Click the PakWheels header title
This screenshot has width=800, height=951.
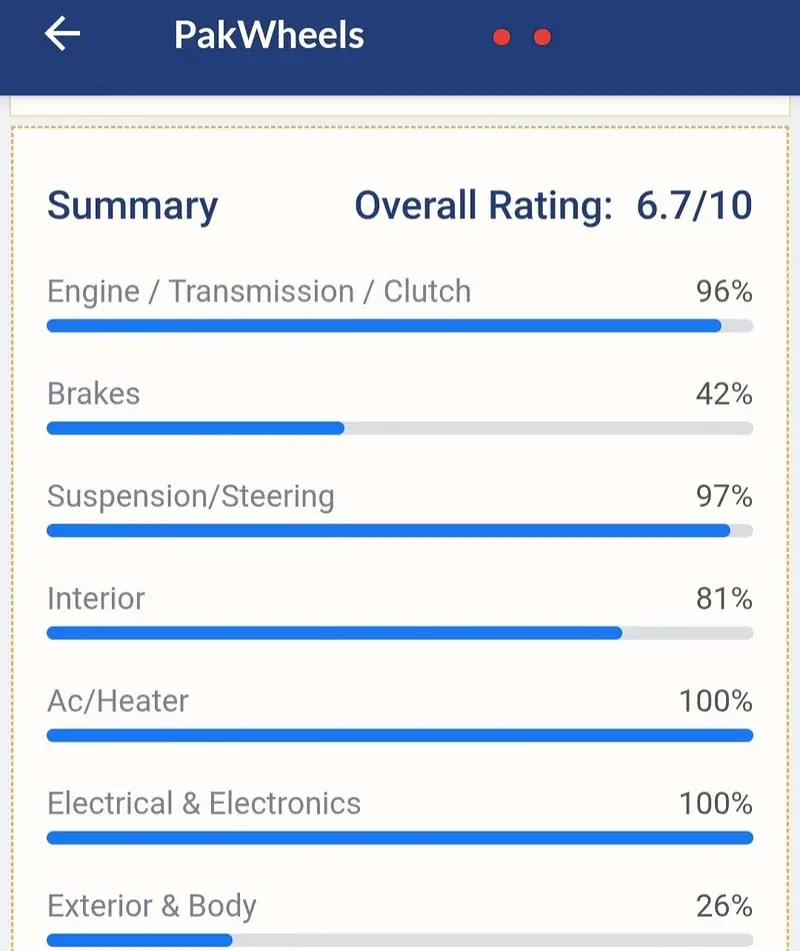pos(269,36)
